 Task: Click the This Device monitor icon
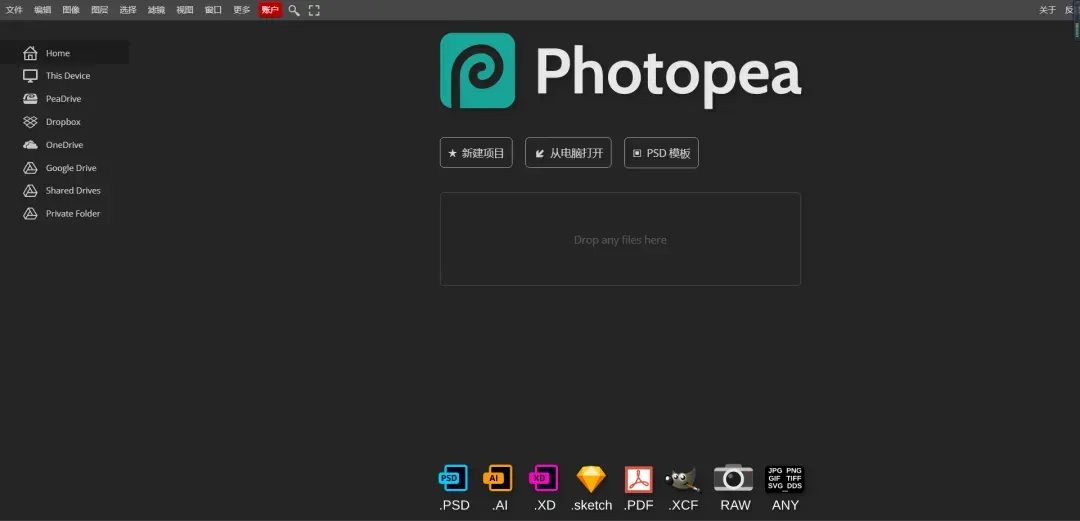coord(30,76)
